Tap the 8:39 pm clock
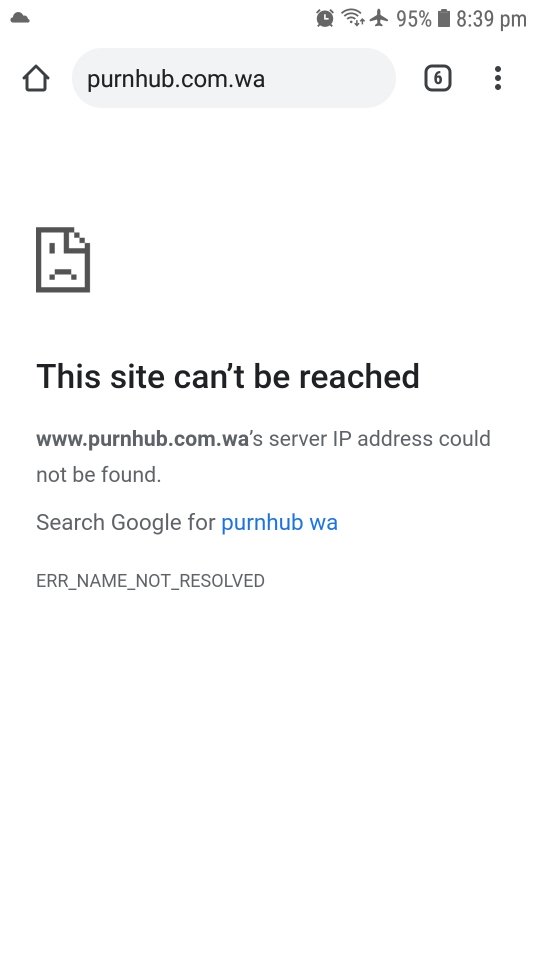Viewport: 540px width, 960px height. point(491,19)
